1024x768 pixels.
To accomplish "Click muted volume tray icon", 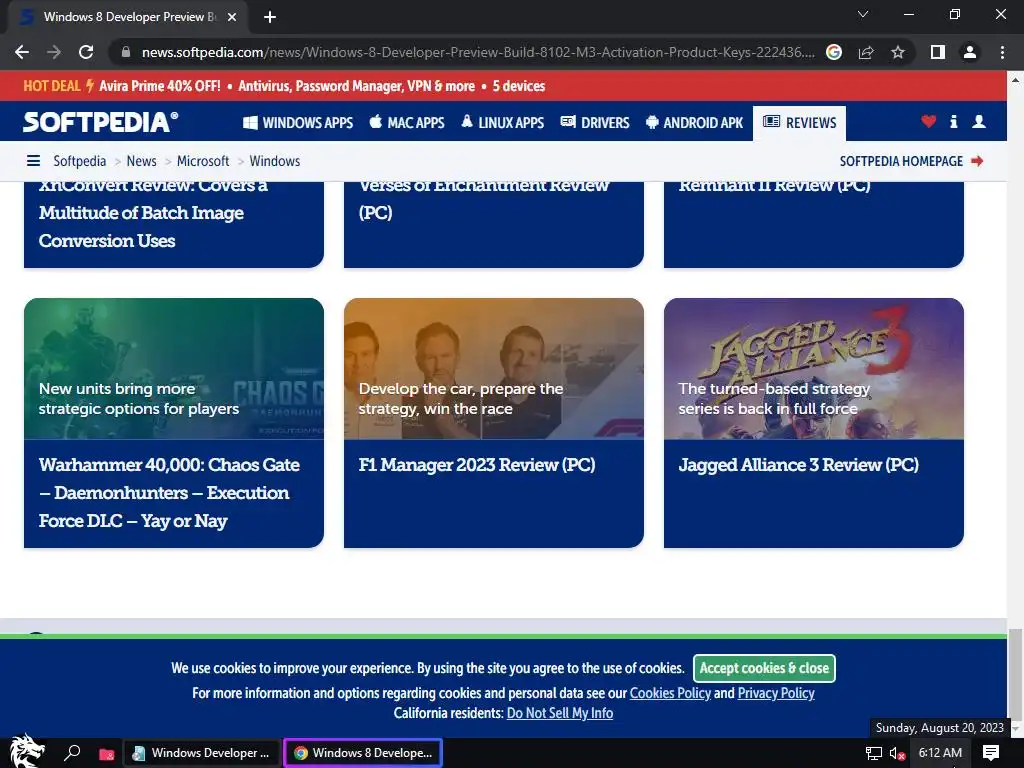I will pos(897,754).
